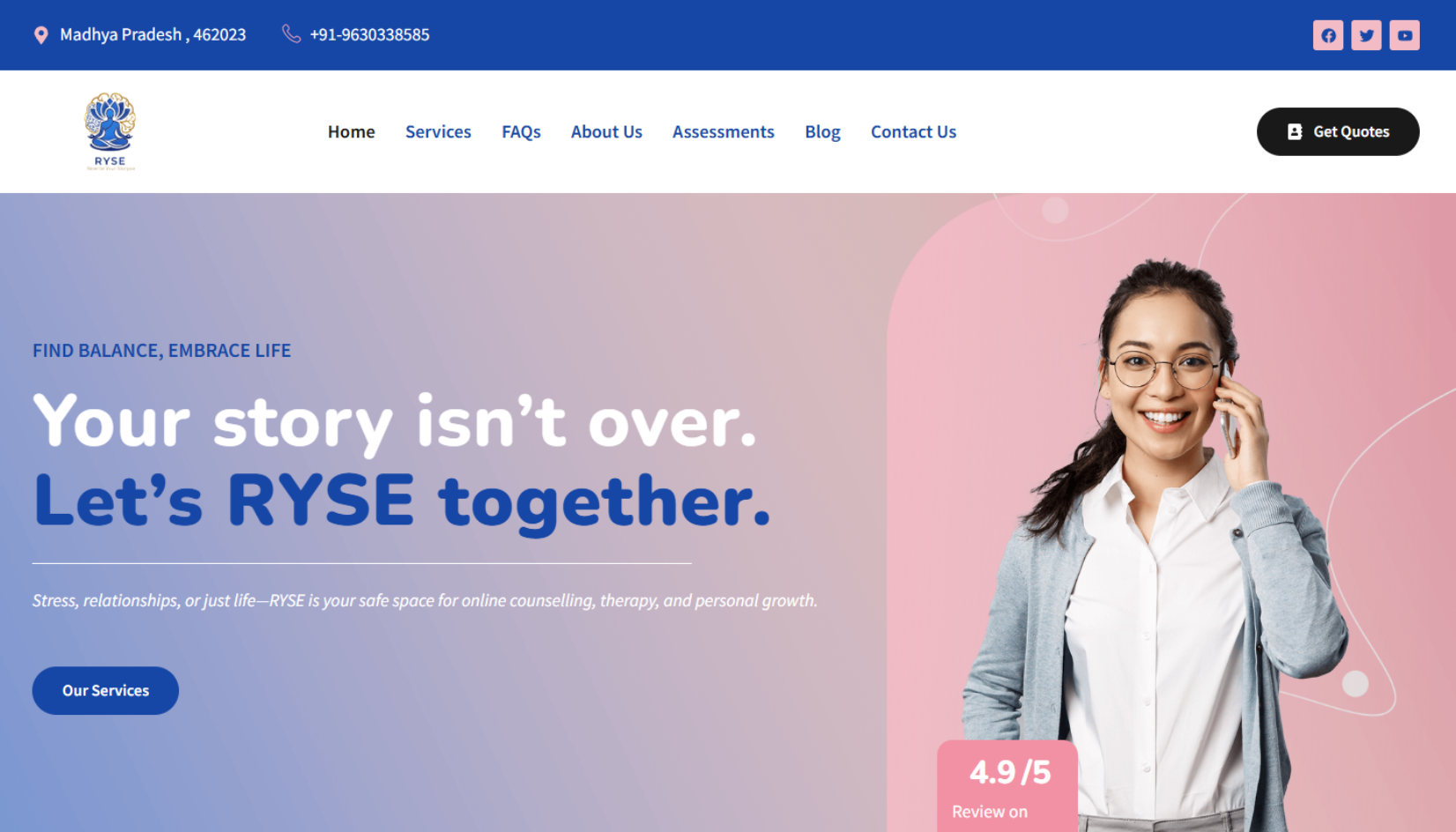Open the Twitter social icon
The width and height of the screenshot is (1456, 832).
tap(1366, 35)
